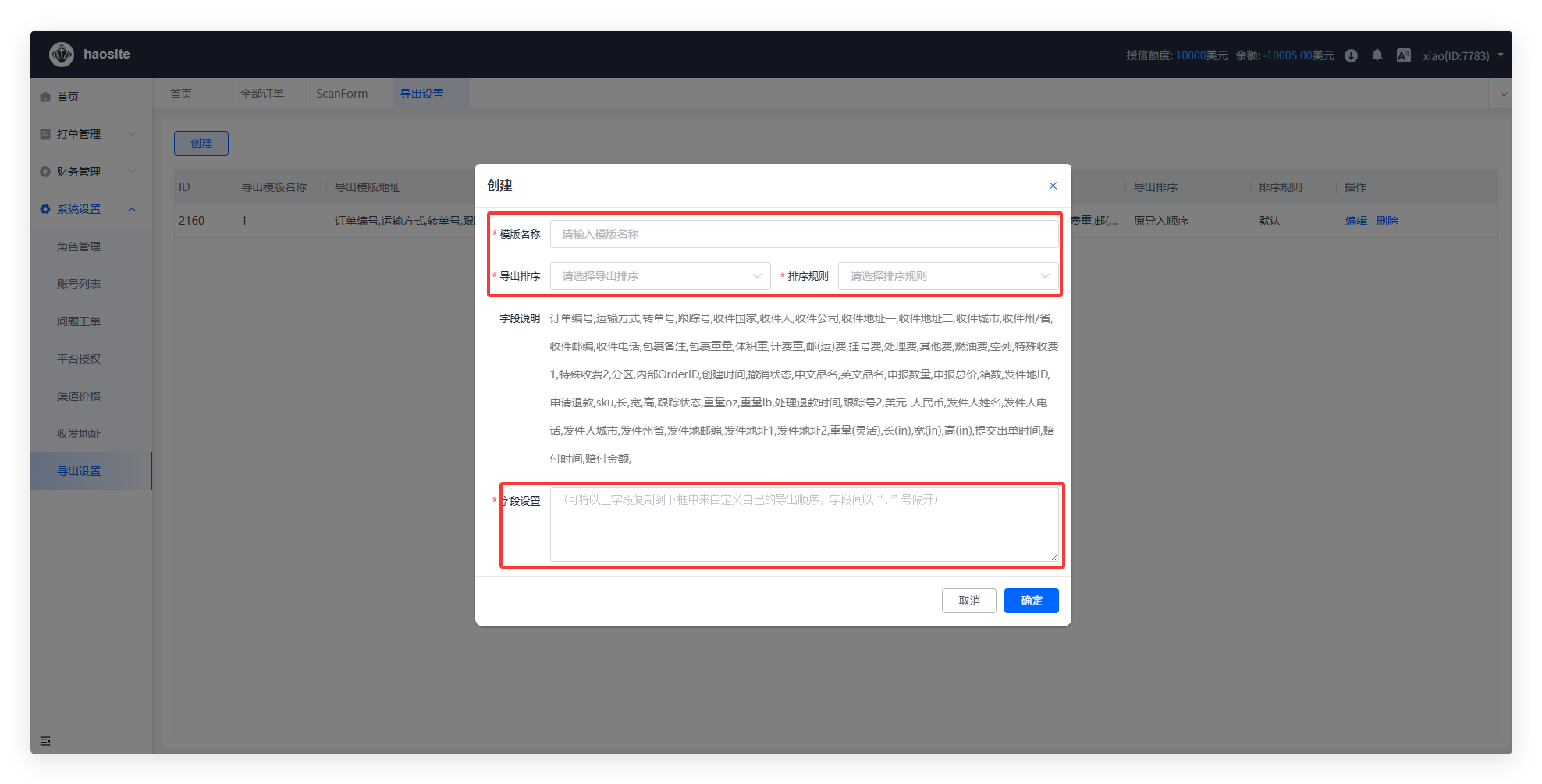Collapse sidebar using bottom menu icon
1542x784 pixels.
pos(45,740)
